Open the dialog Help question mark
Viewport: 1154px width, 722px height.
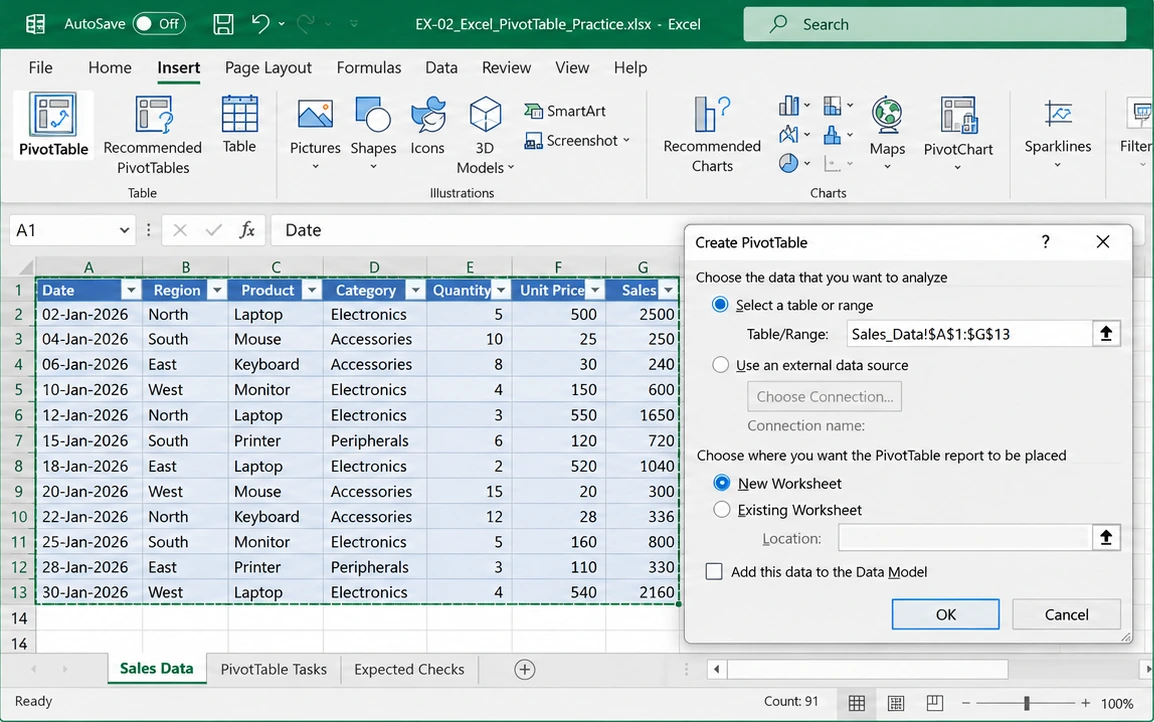tap(1045, 242)
